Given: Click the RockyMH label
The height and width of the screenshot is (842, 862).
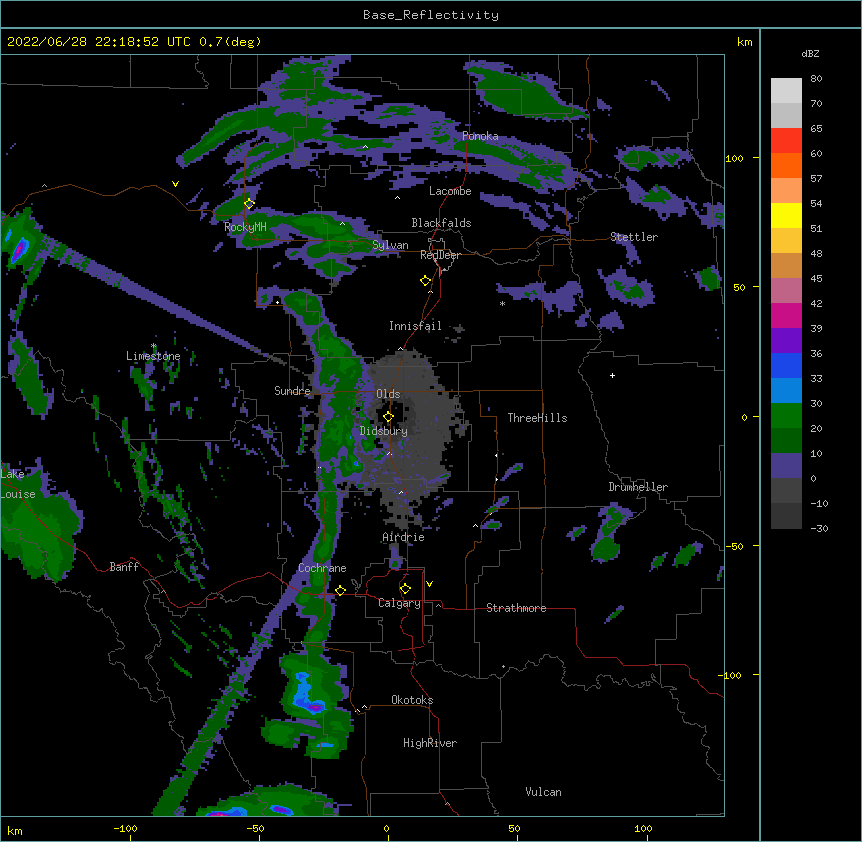Looking at the screenshot, I should point(245,227).
